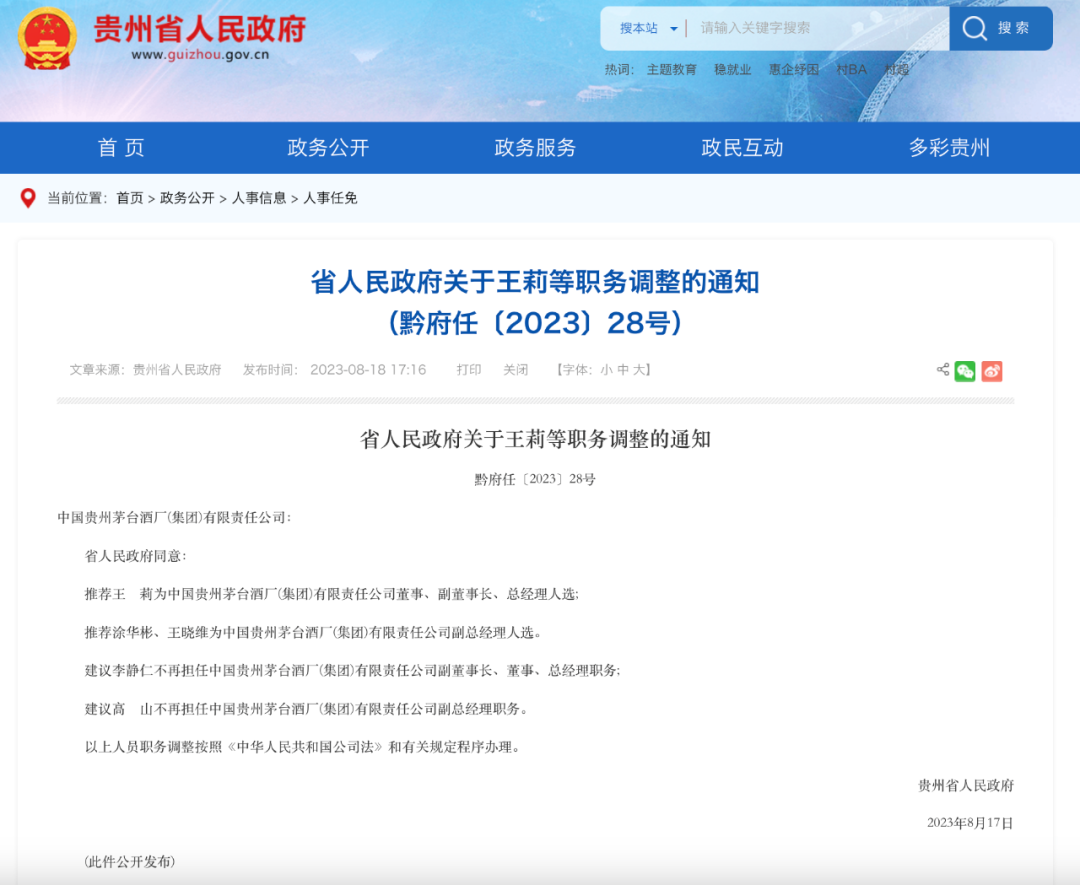Viewport: 1080px width, 885px height.
Task: Click the 关闭 close link
Action: (x=515, y=370)
